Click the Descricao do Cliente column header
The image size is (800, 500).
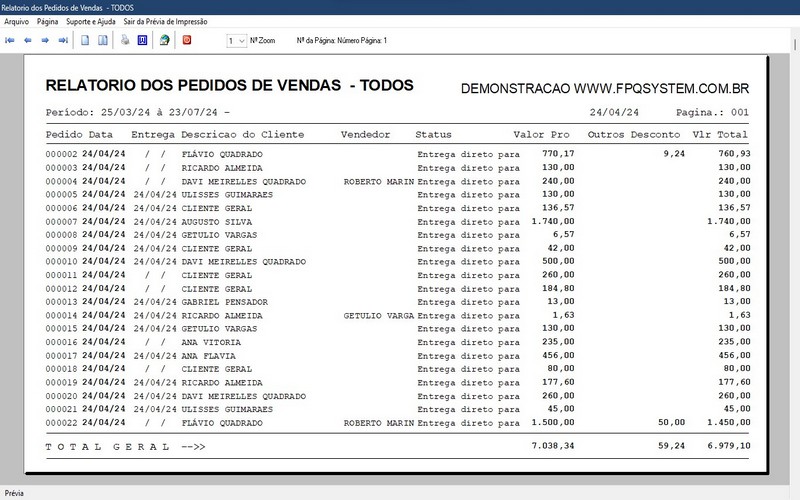point(242,135)
